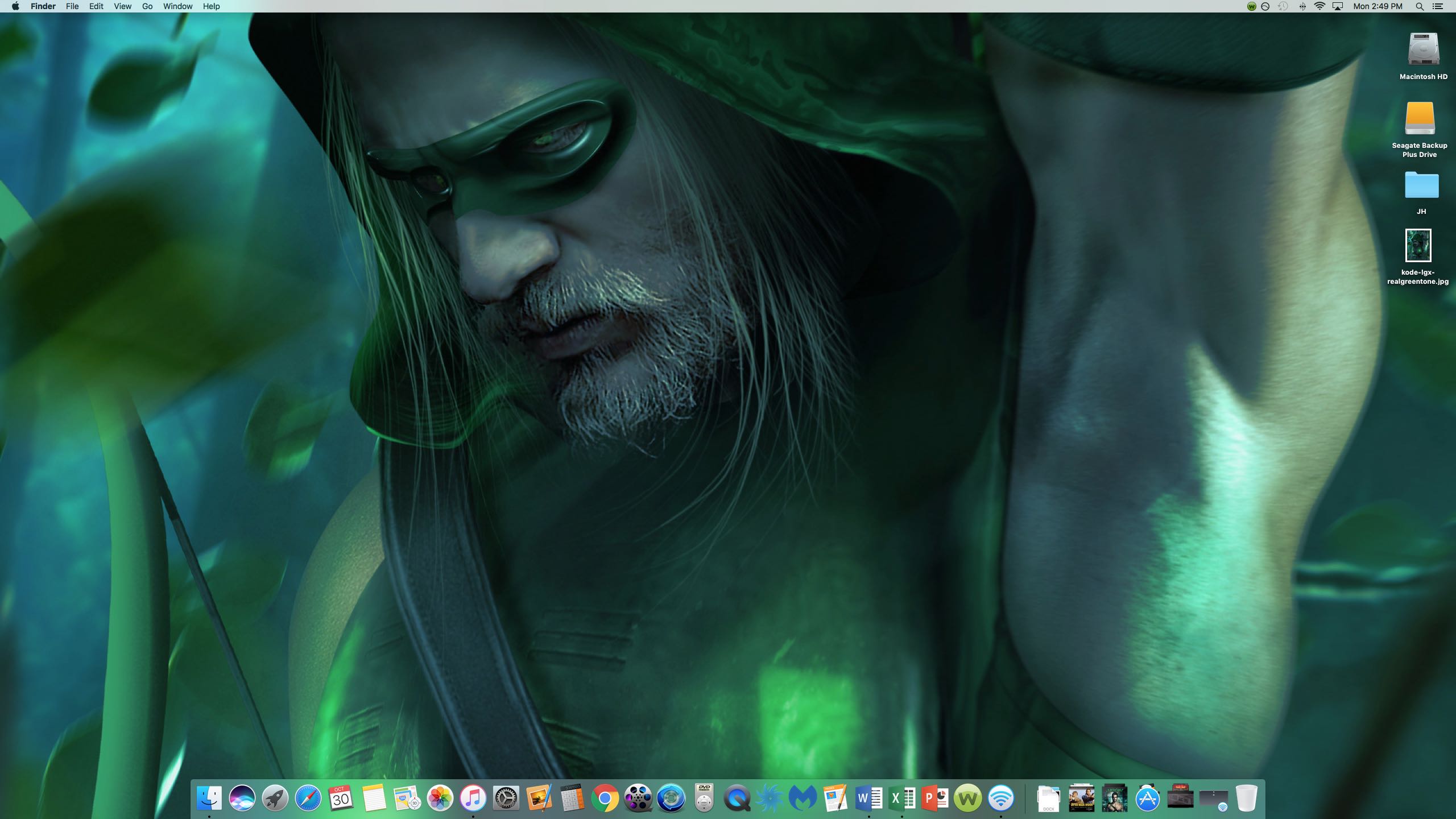Click the Mon 2:49 PM clock
Viewport: 1456px width, 819px height.
coord(1378,6)
